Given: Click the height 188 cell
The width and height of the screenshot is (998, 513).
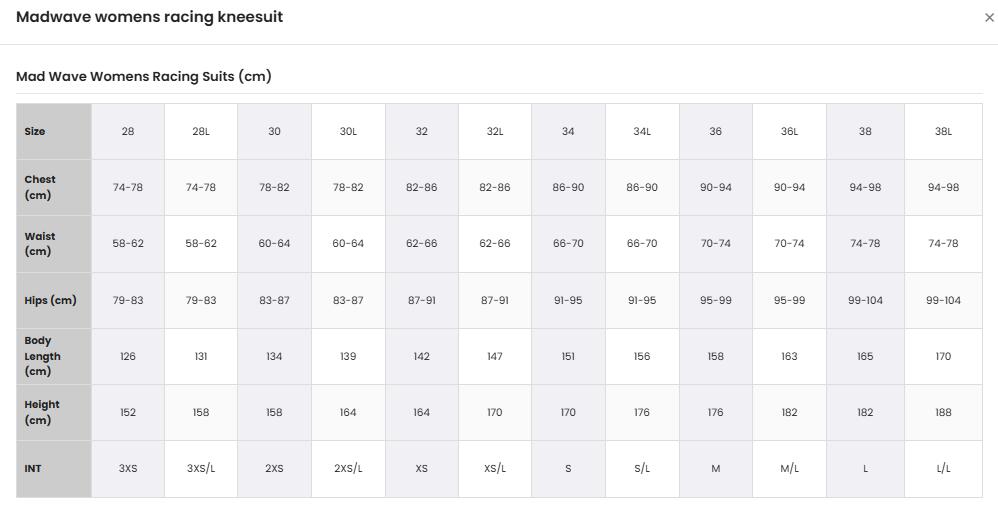Looking at the screenshot, I should click(x=943, y=412).
